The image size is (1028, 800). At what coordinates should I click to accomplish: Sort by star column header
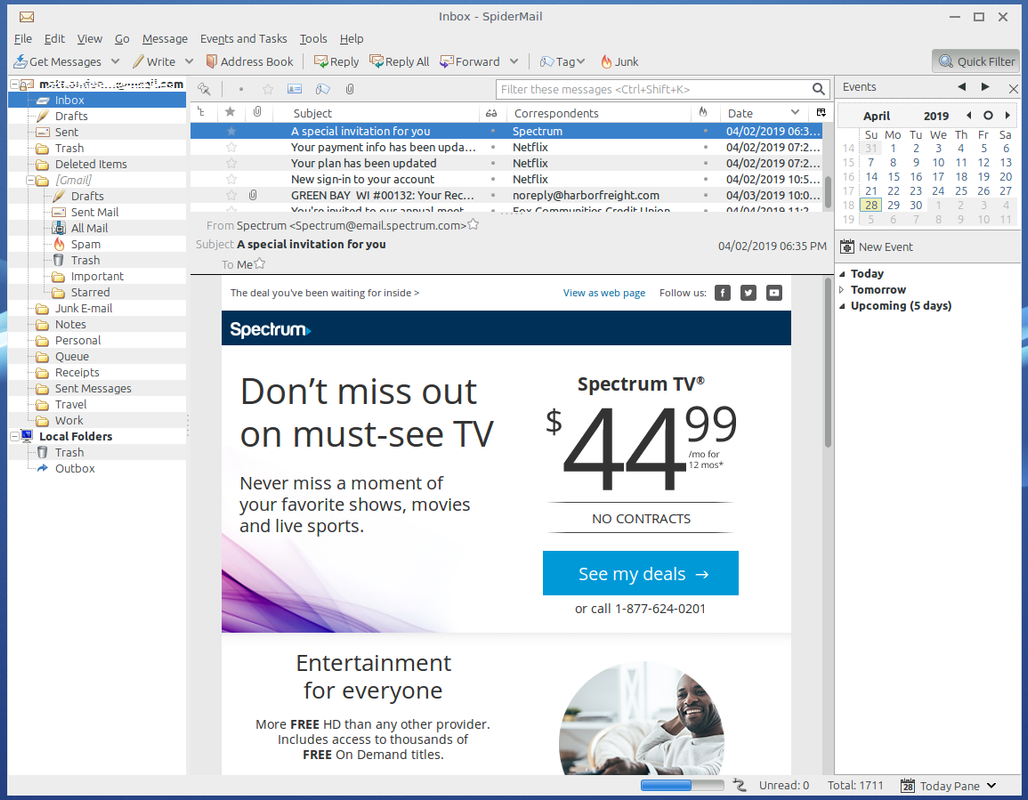coord(230,113)
